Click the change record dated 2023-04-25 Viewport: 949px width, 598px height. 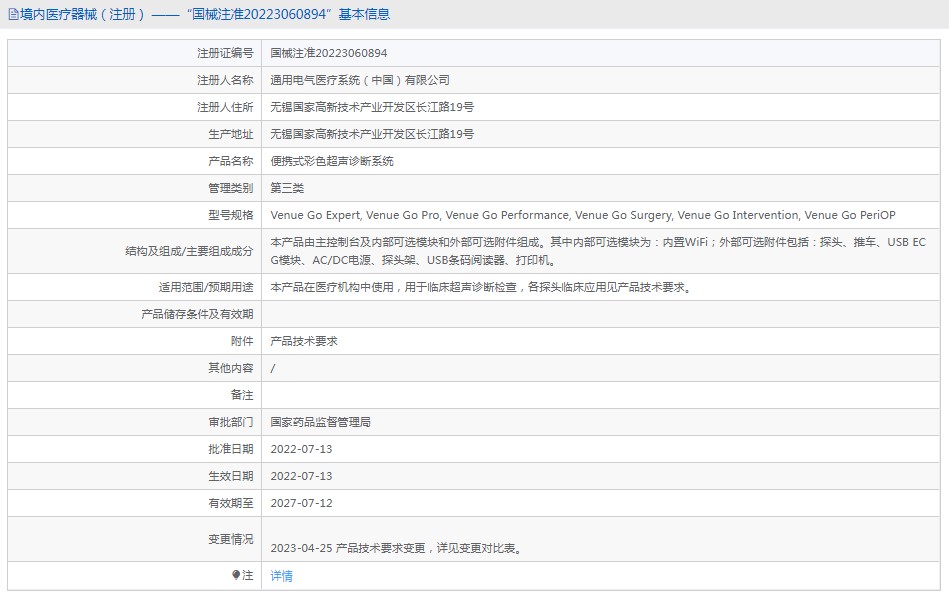pos(396,548)
